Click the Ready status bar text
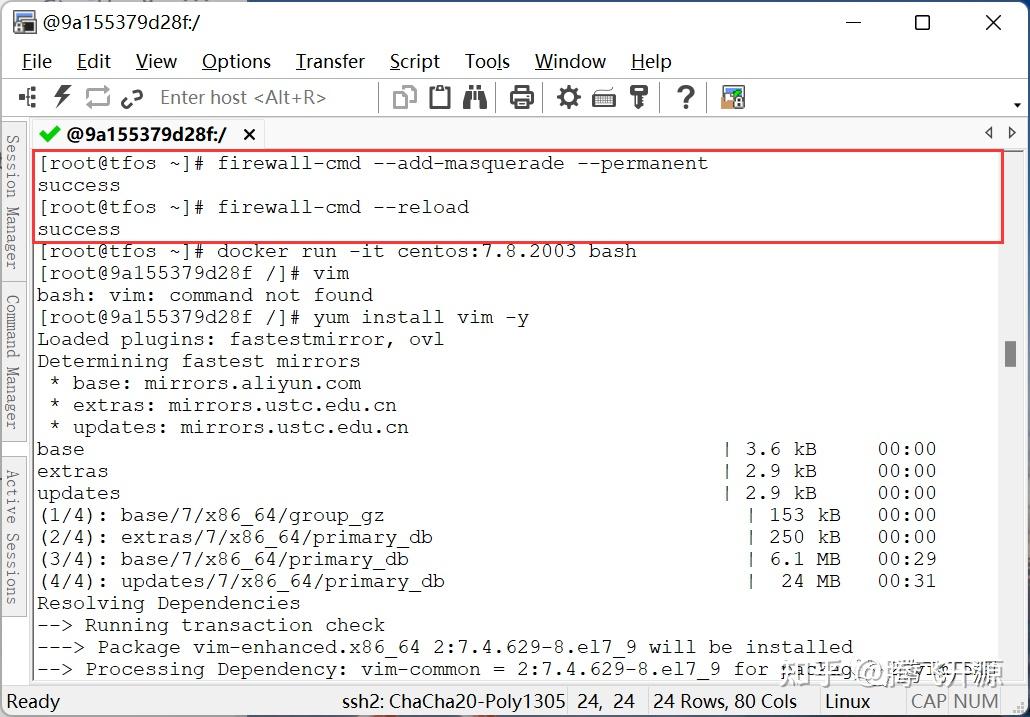 pyautogui.click(x=34, y=701)
